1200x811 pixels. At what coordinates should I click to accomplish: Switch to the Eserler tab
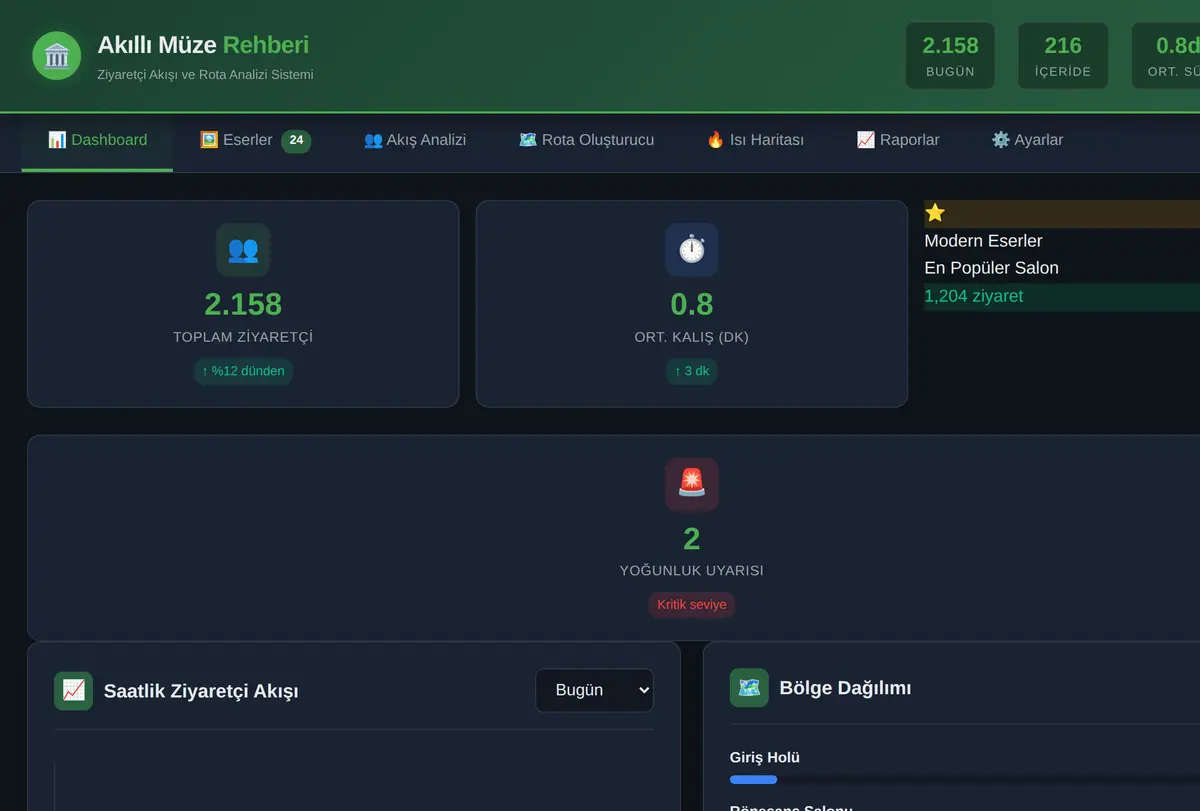[255, 140]
